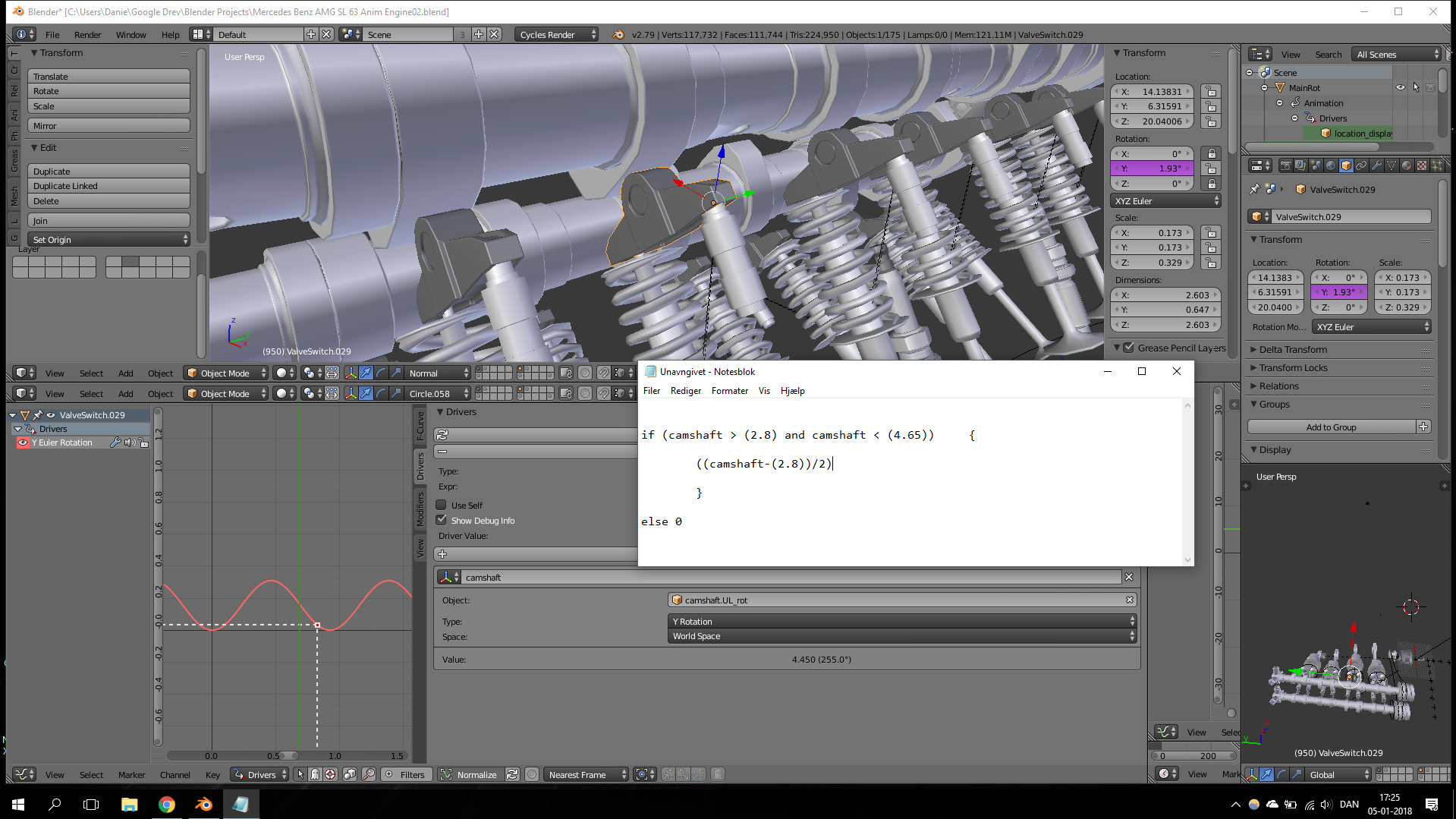
Task: Toggle the 3D manipulator axes icon in top viewport header
Action: (351, 373)
